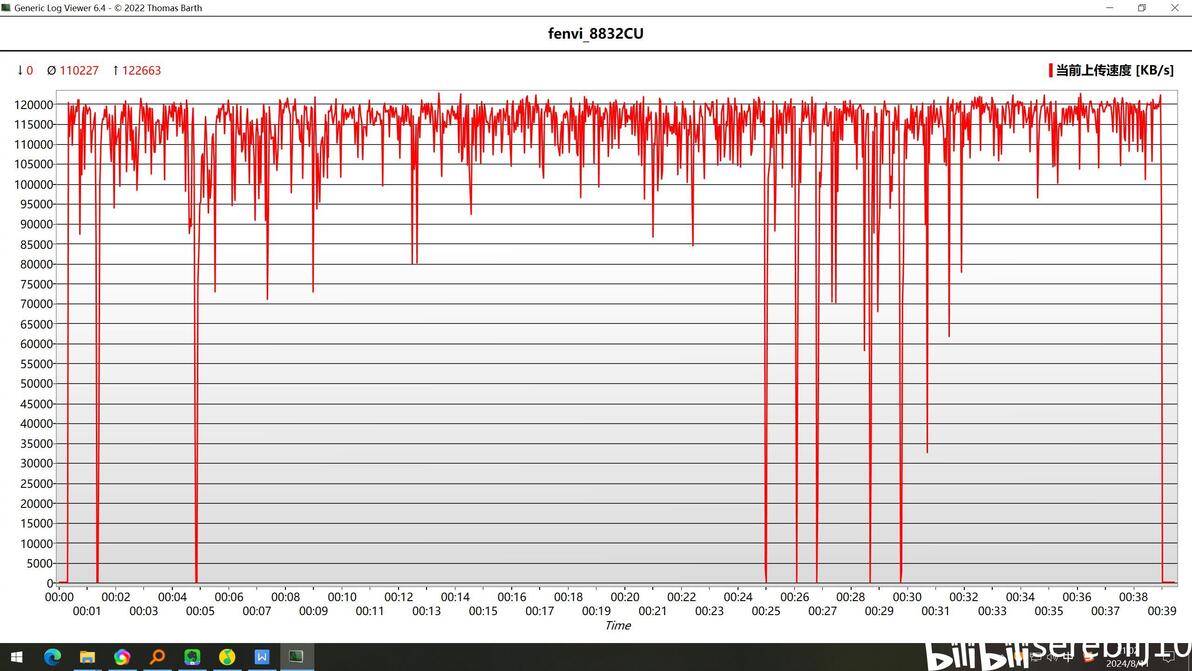Click the 100000 y-axis label
Viewport: 1192px width, 671px height.
33,185
